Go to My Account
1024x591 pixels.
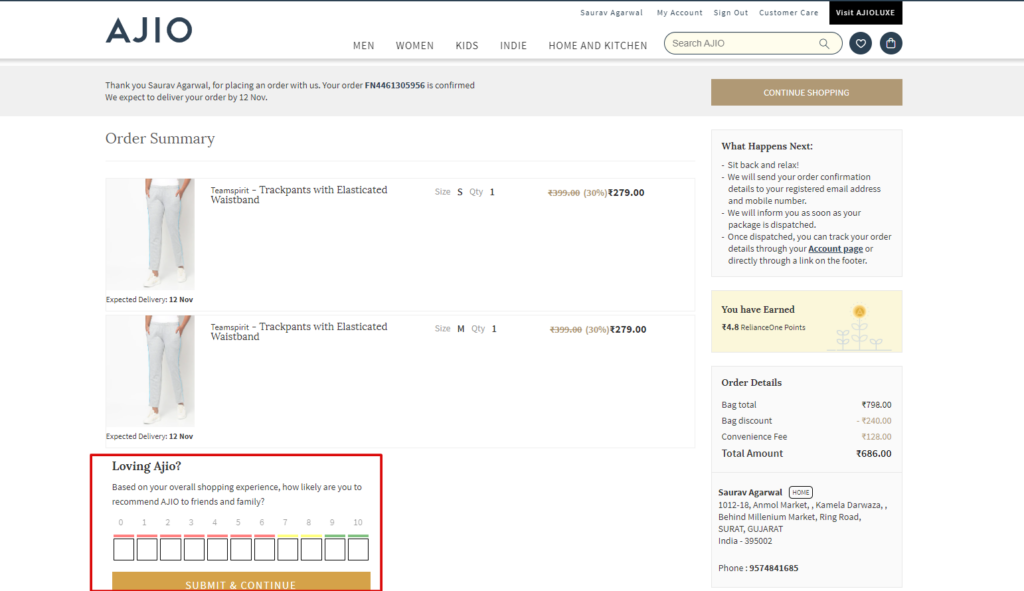click(x=680, y=12)
